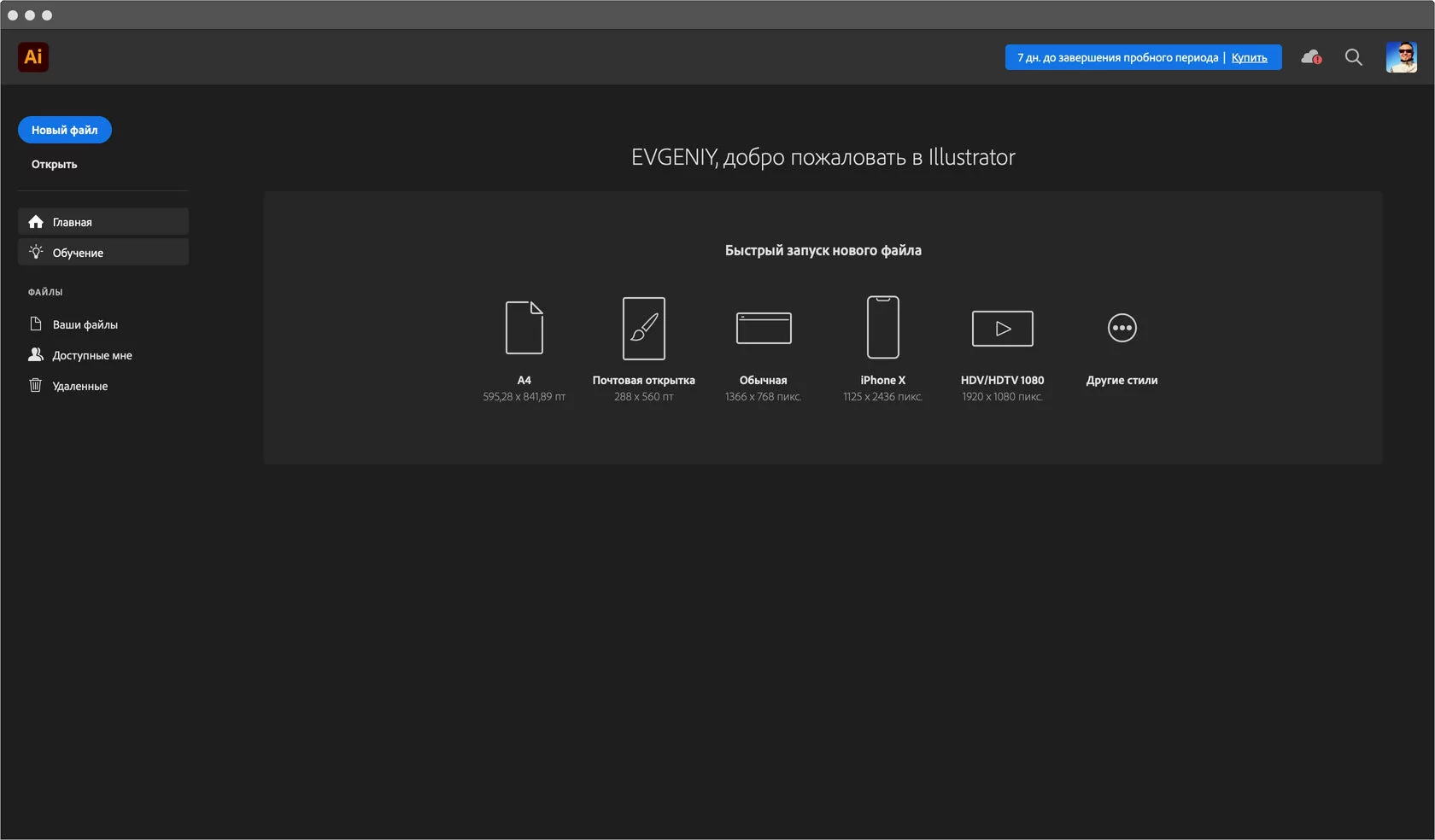The image size is (1435, 840).
Task: Click the welcome to Illustrator heading
Action: tap(823, 157)
